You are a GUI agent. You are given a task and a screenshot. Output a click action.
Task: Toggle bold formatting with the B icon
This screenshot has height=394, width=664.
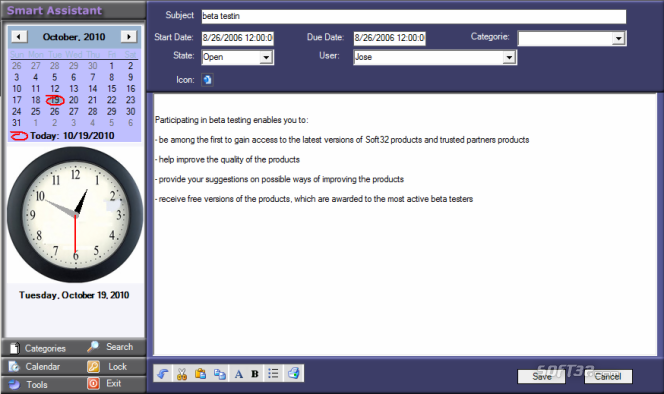coord(255,374)
